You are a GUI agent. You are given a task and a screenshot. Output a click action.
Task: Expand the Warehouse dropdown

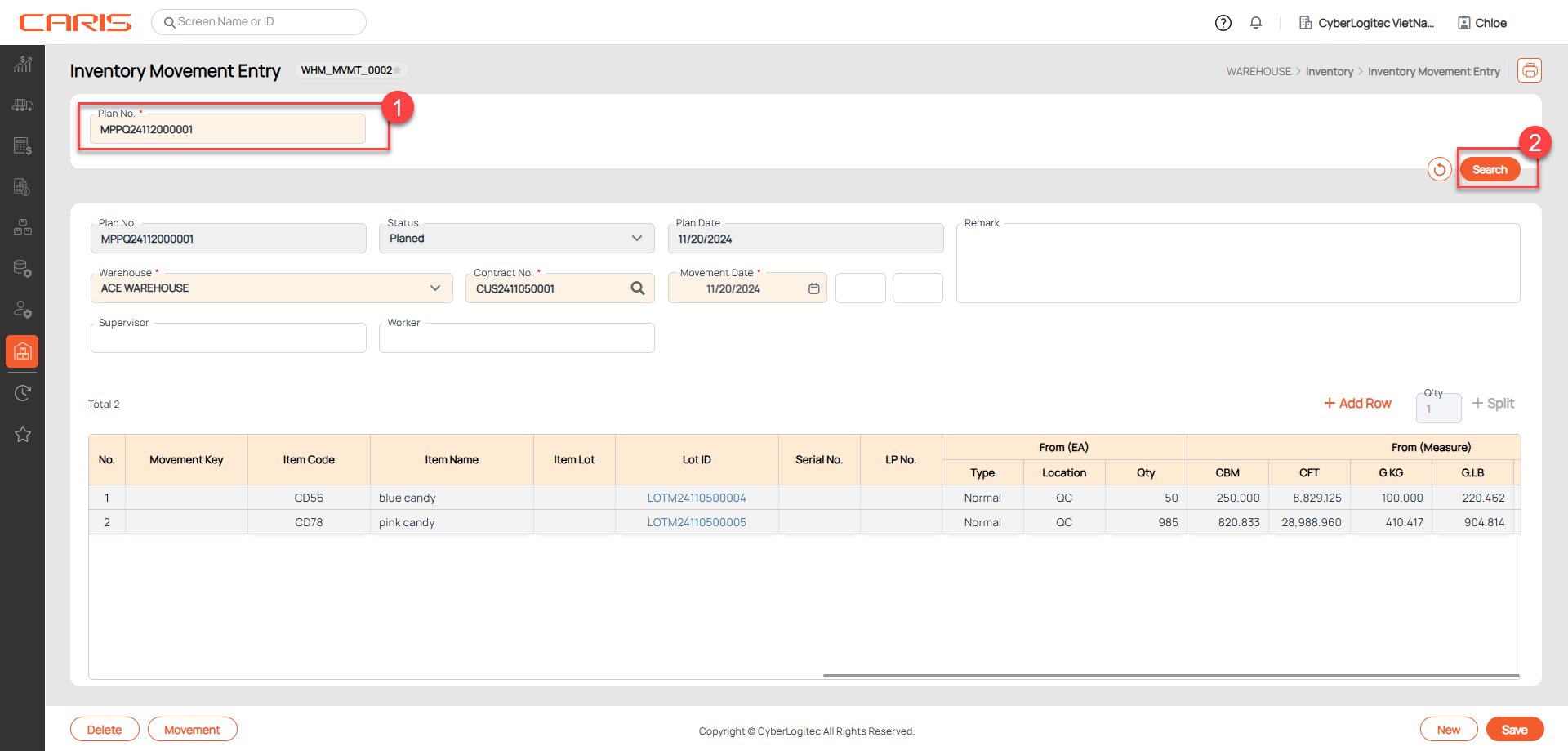(434, 288)
